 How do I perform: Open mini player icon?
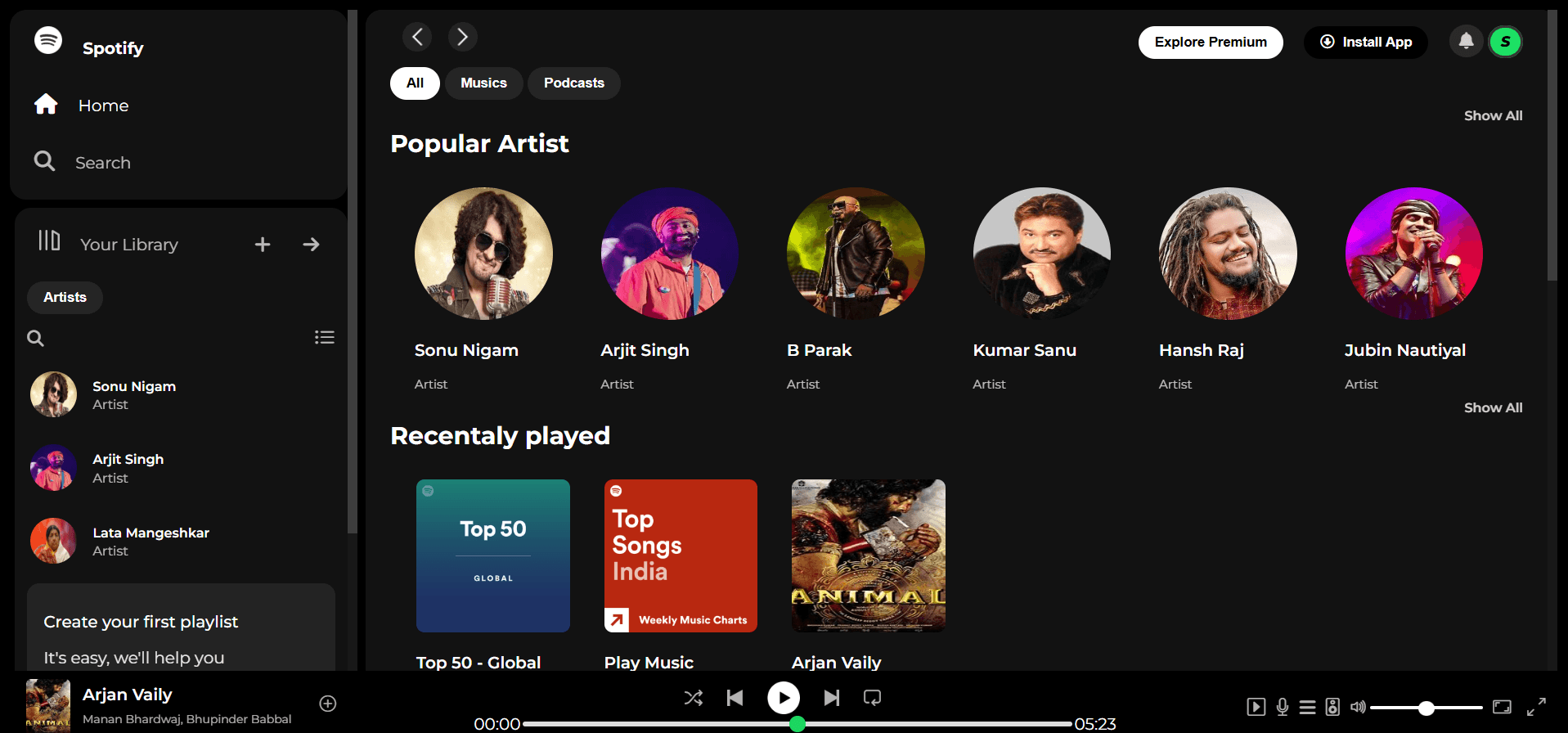coord(1502,707)
